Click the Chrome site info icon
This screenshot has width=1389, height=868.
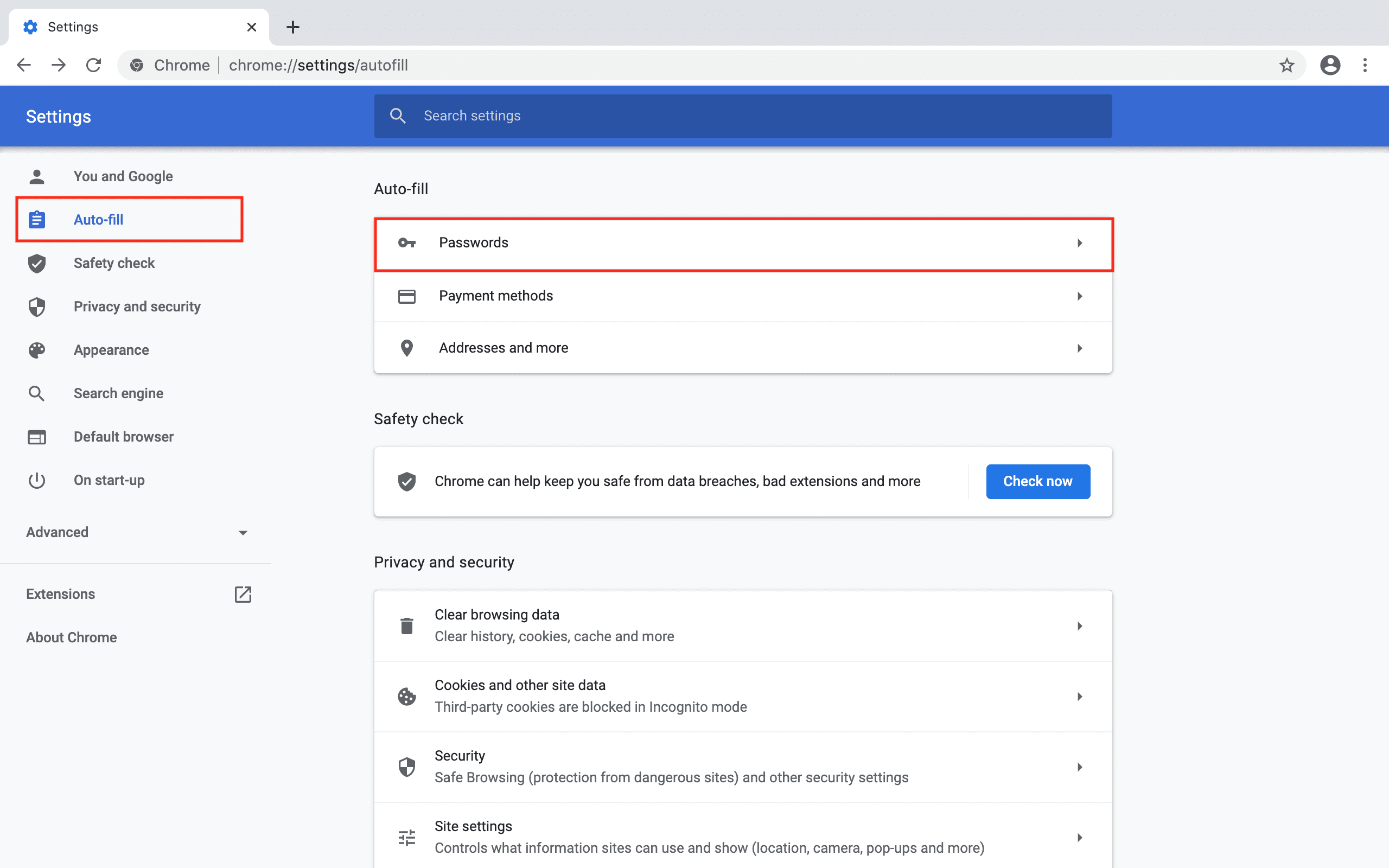pos(137,66)
